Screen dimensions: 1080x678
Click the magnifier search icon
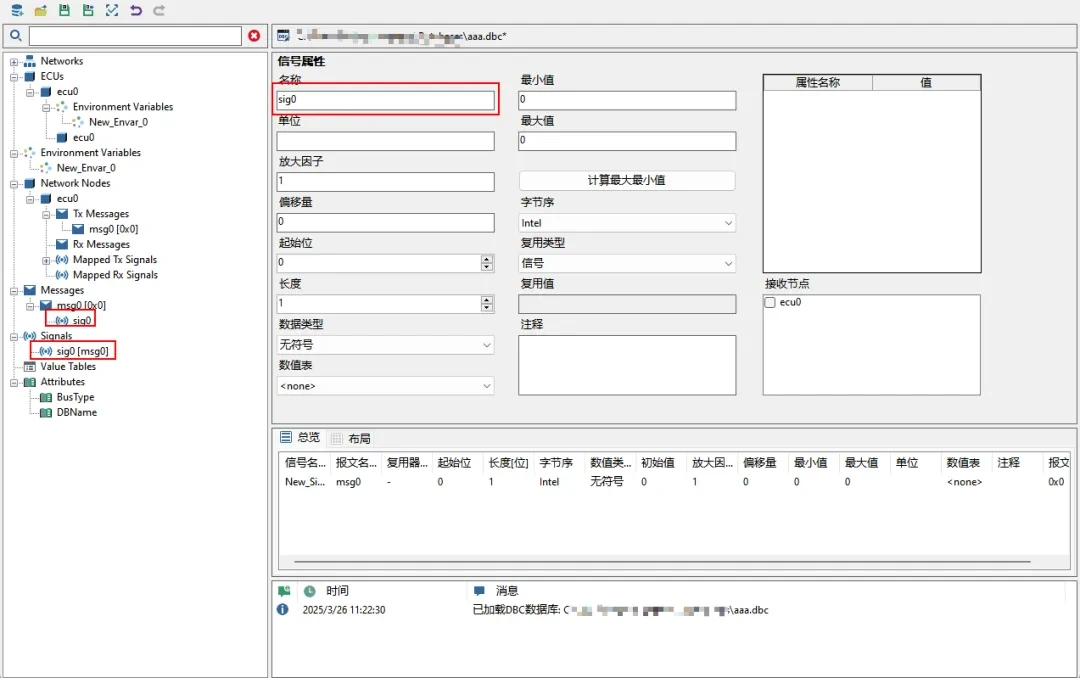click(16, 36)
